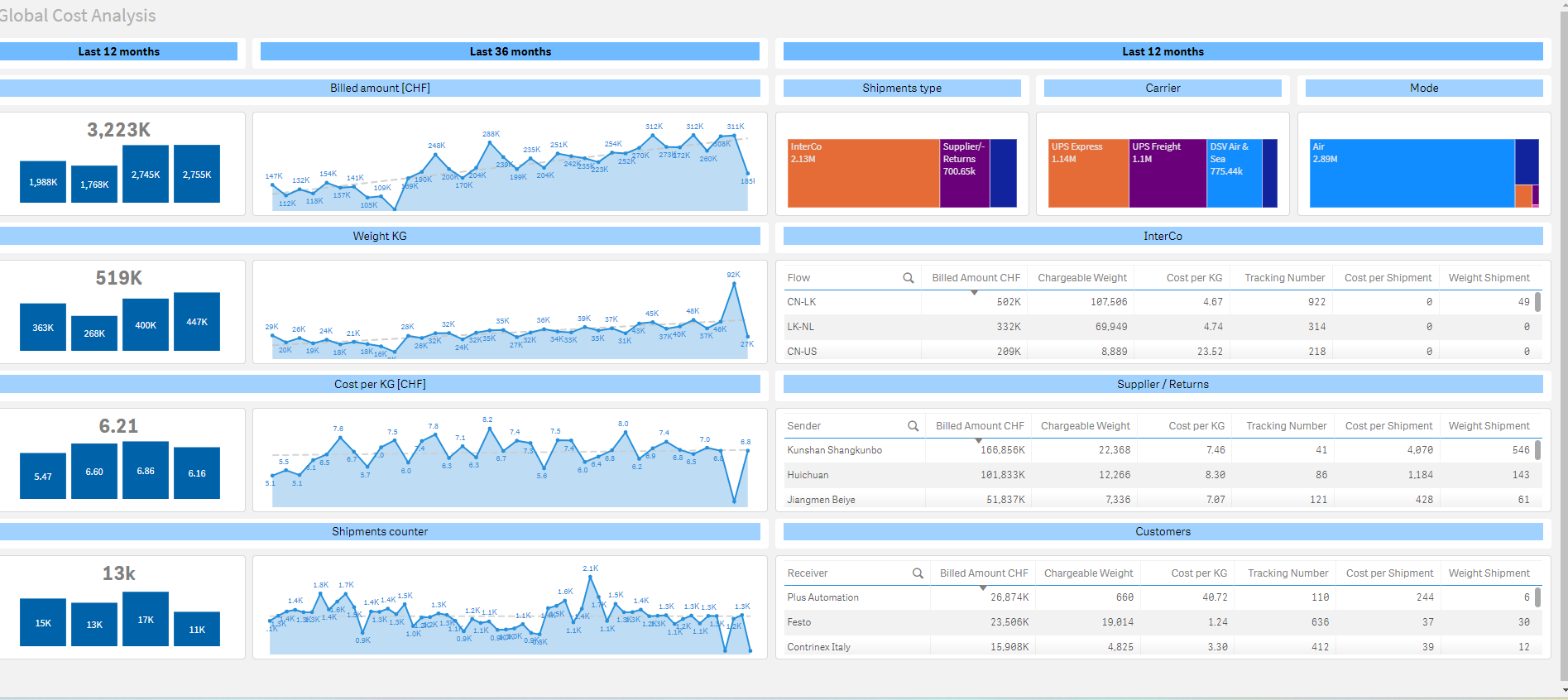
Task: Select UPS Freight block in Carrier treemap
Action: pos(1168,173)
